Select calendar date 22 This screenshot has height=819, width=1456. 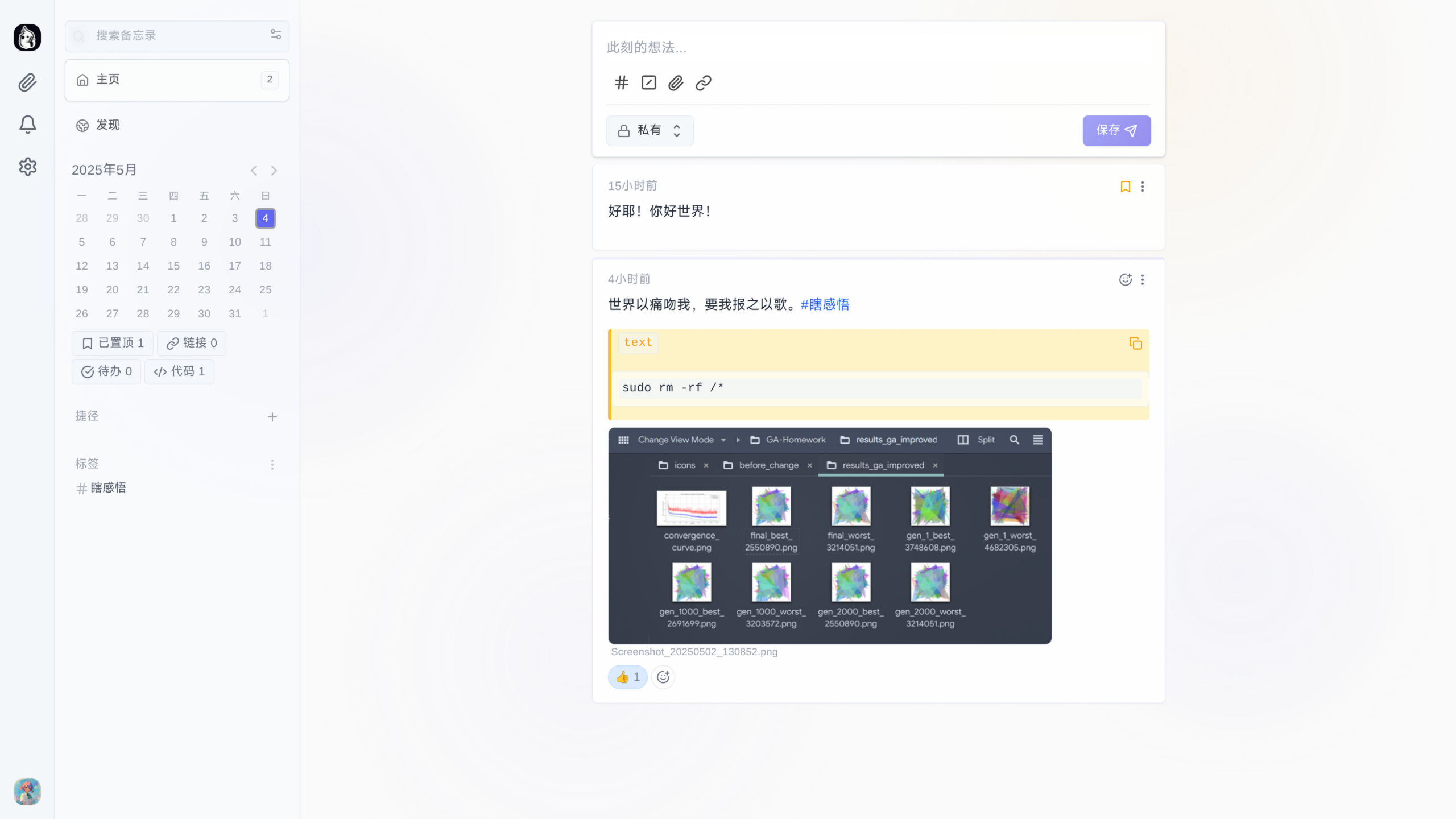coord(173,290)
